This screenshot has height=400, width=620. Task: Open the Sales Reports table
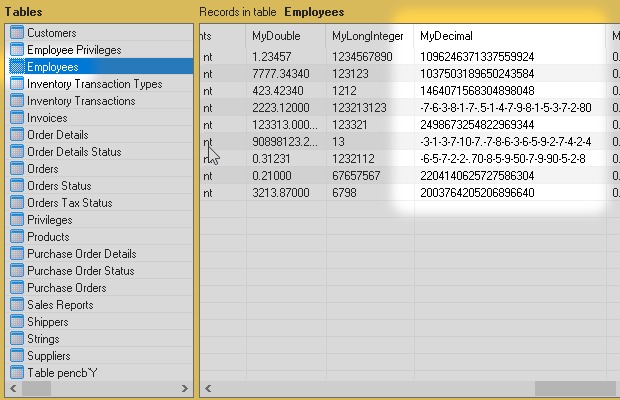(60, 305)
